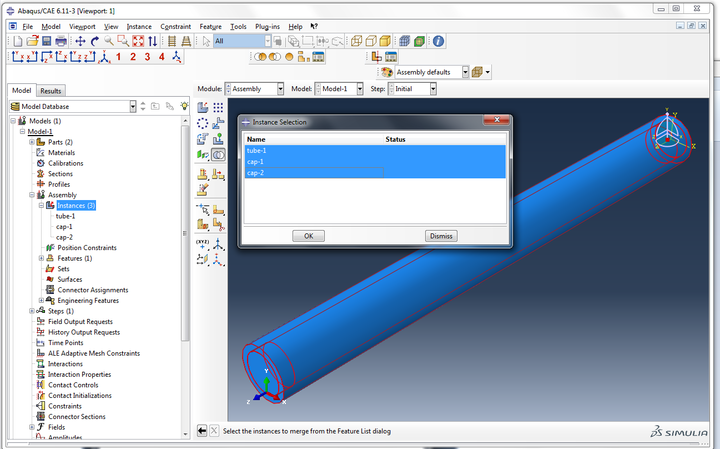
Task: Open the Linear Pattern tool
Action: pos(218,107)
